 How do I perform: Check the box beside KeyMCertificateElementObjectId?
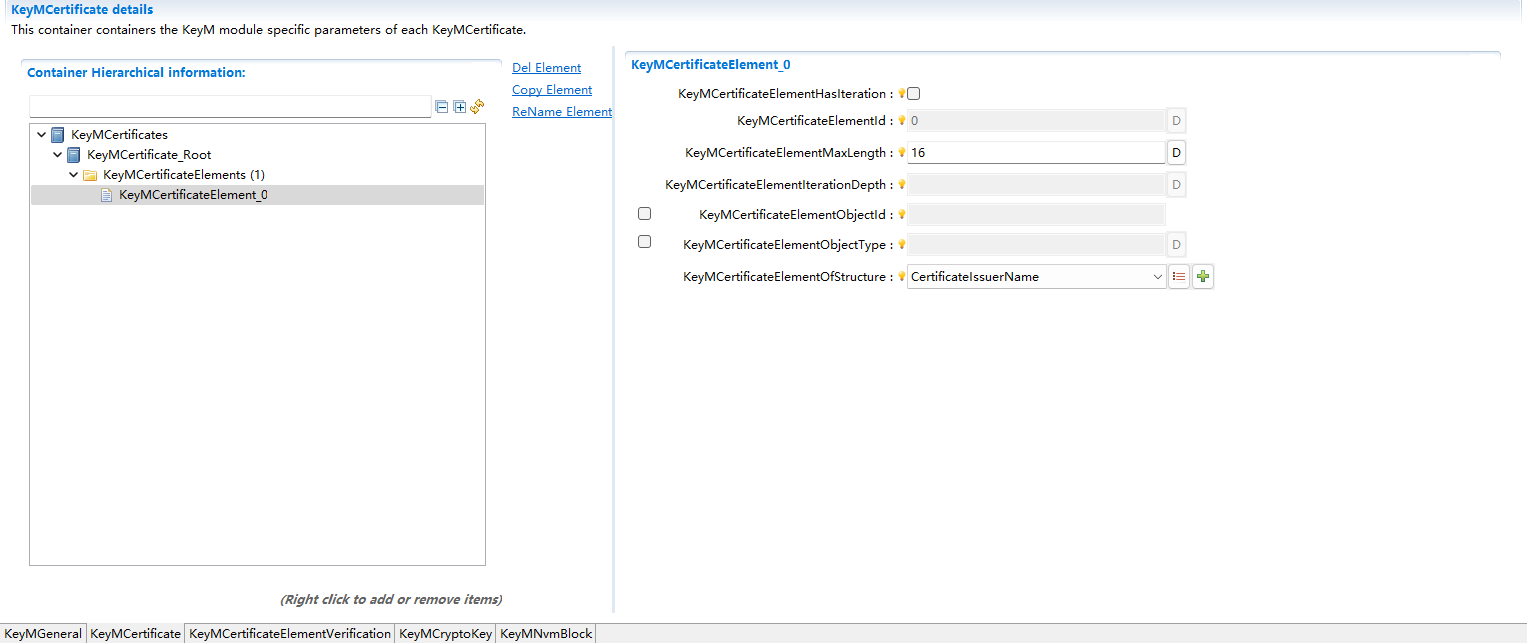point(644,213)
